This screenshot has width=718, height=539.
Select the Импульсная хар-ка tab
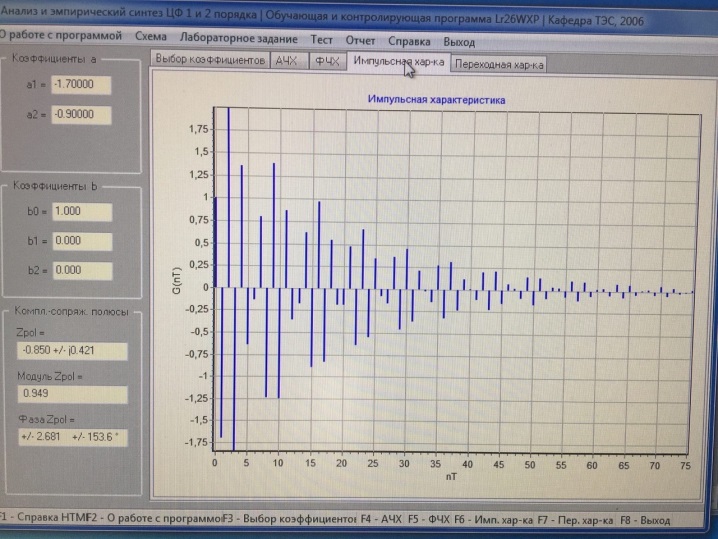399,62
